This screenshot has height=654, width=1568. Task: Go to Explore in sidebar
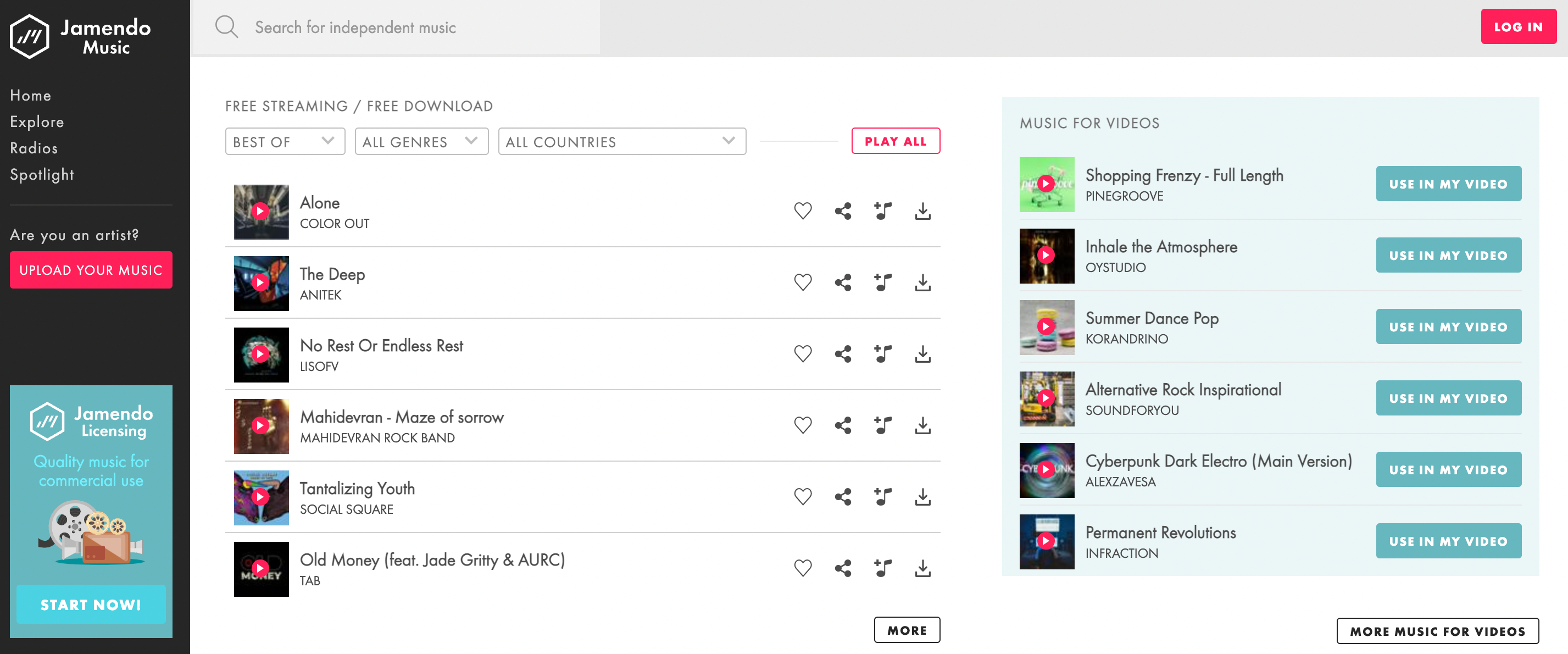37,122
